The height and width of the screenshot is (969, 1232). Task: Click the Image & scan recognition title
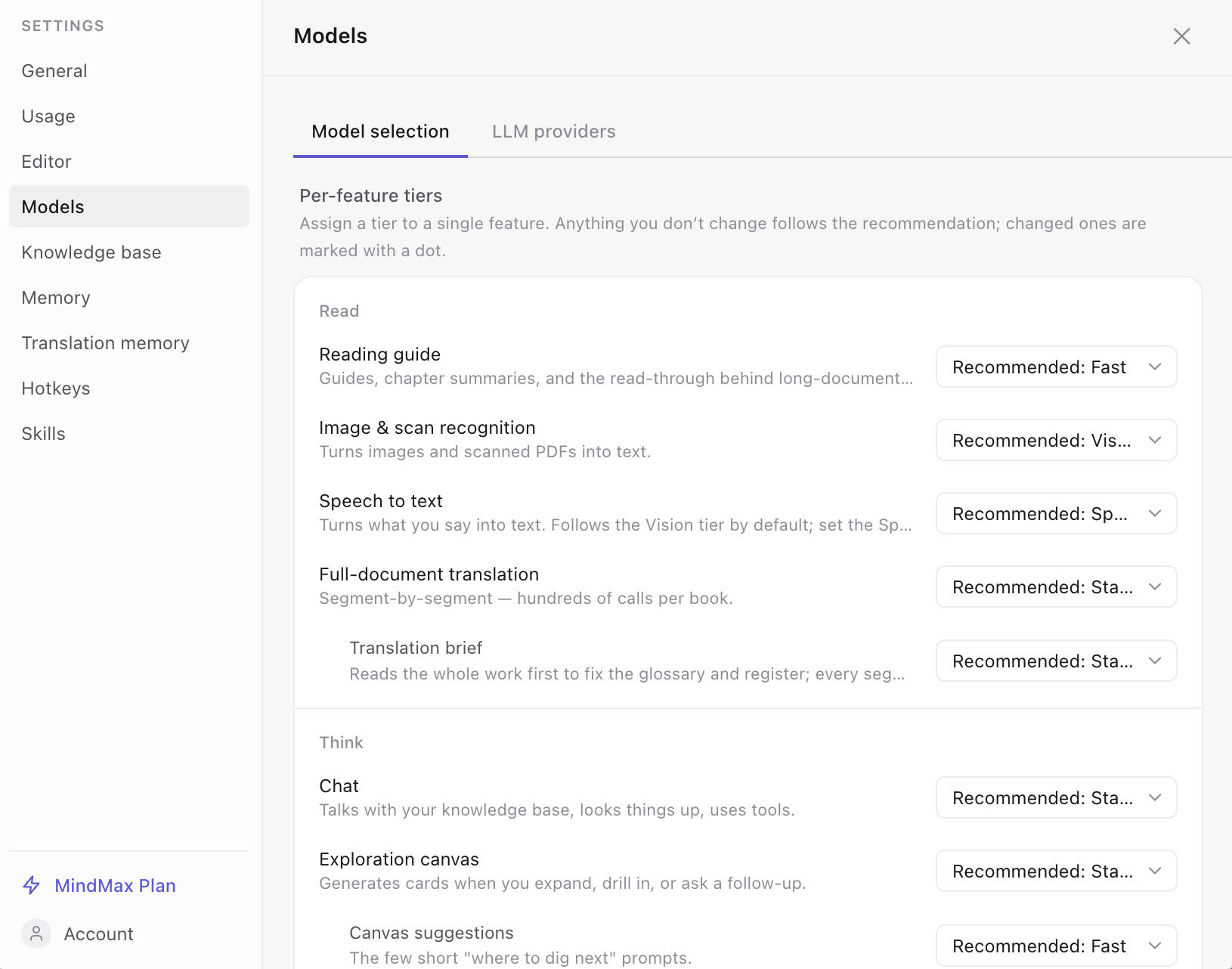click(427, 428)
